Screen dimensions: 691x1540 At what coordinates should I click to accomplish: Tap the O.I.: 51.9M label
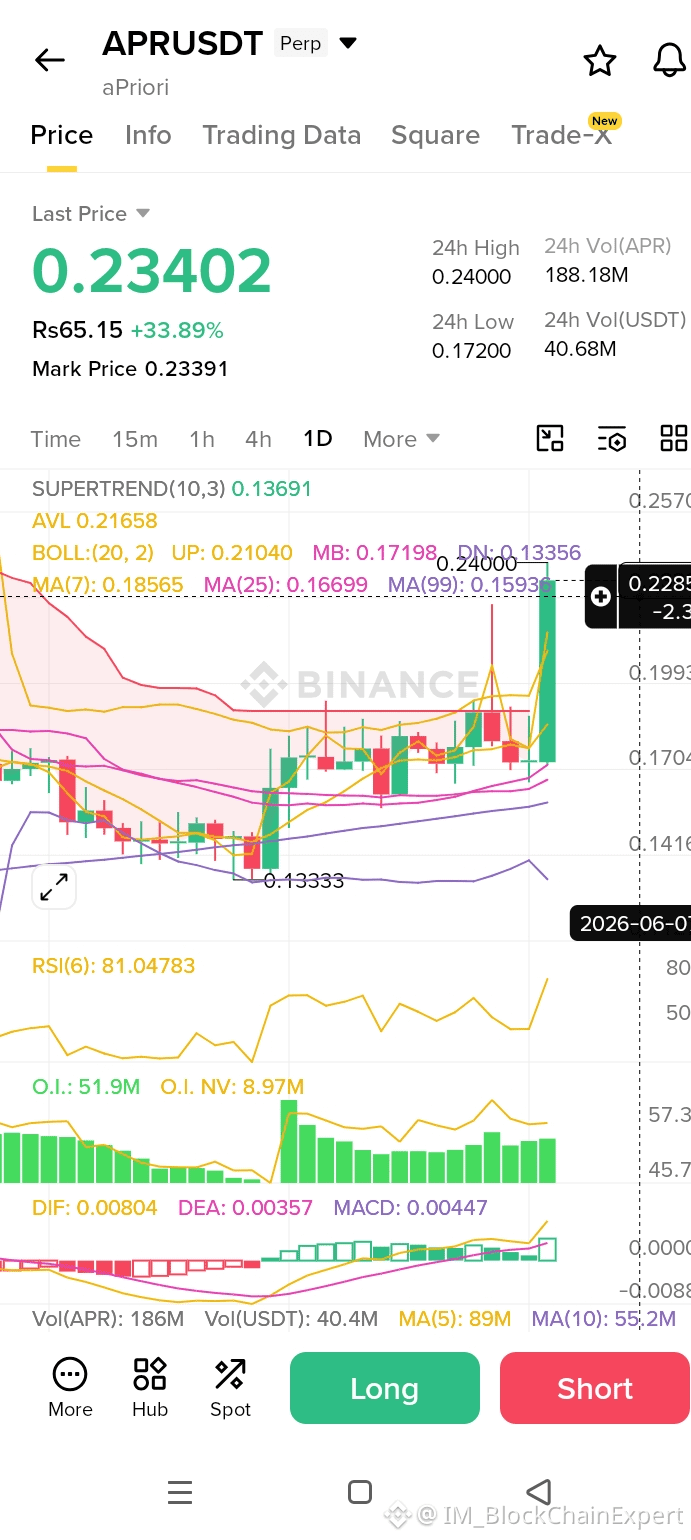(x=86, y=1086)
